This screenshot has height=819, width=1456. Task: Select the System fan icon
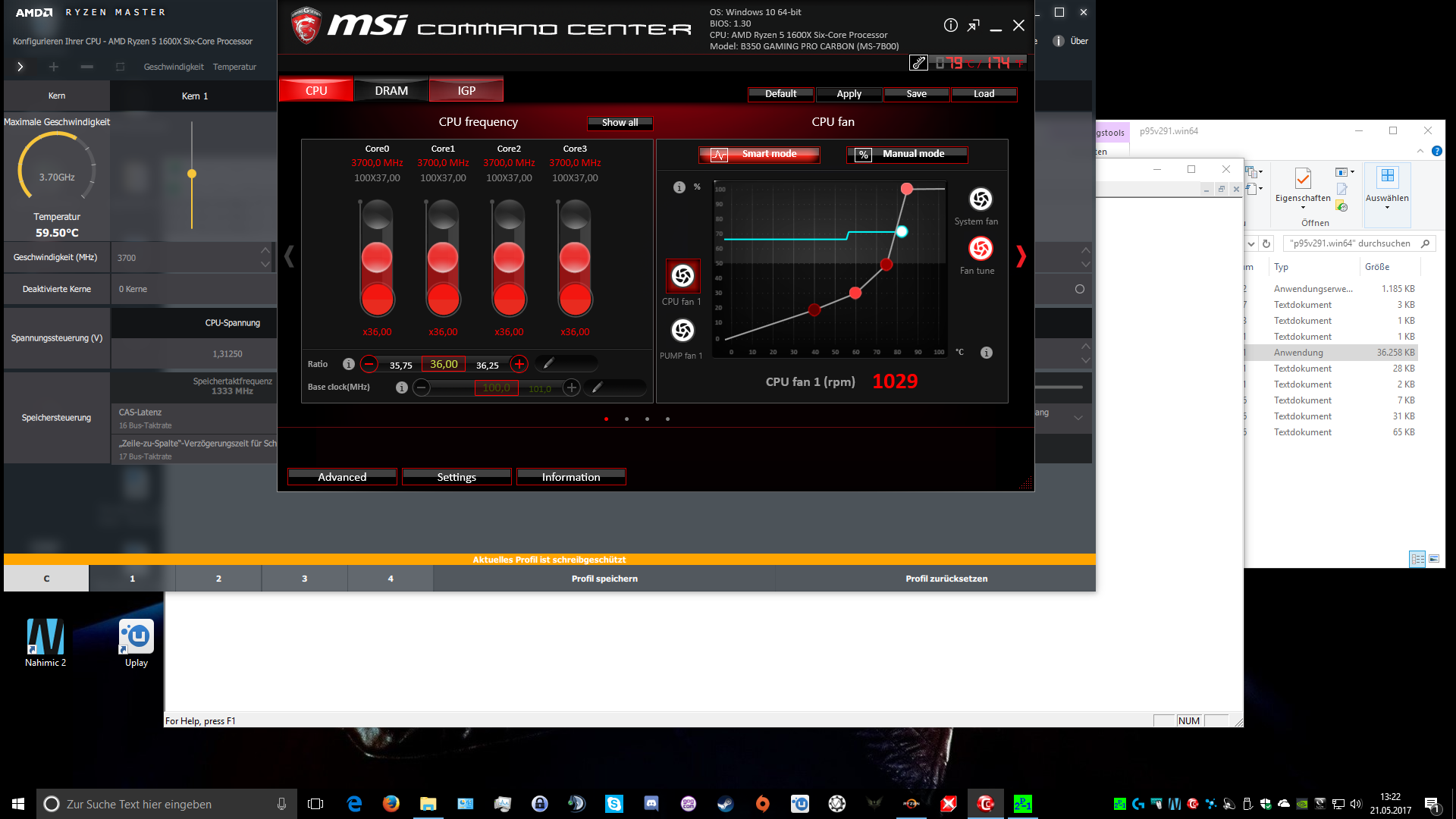tap(981, 199)
